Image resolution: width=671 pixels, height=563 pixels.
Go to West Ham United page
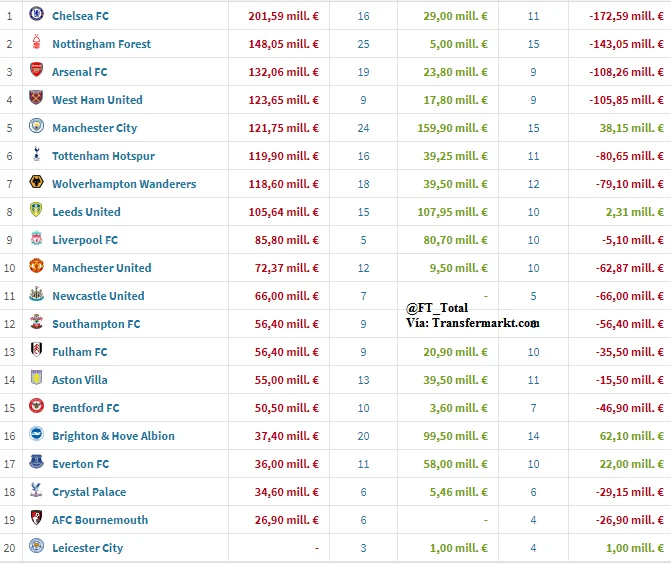pyautogui.click(x=97, y=100)
